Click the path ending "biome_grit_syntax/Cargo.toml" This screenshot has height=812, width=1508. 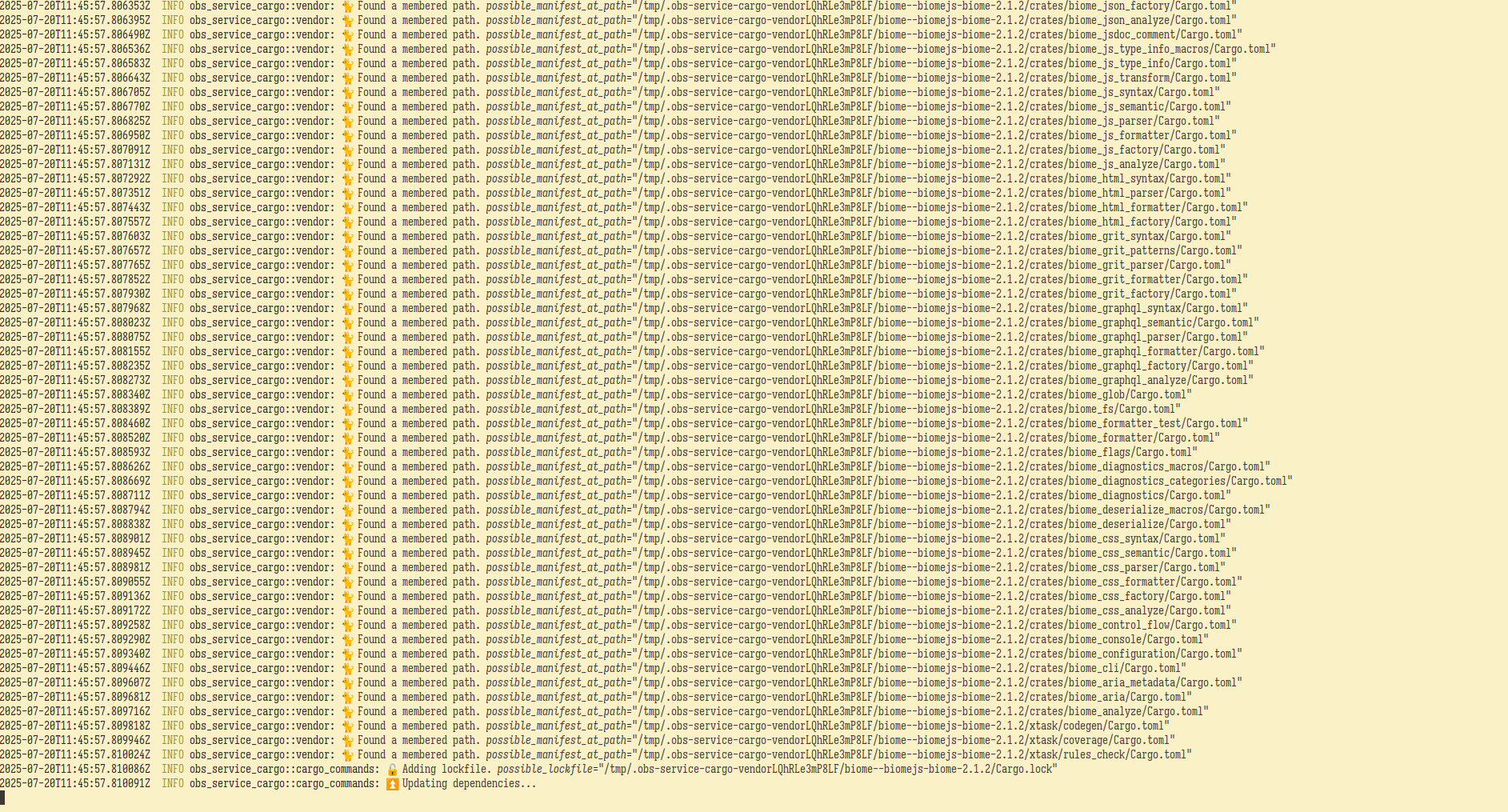click(x=931, y=236)
